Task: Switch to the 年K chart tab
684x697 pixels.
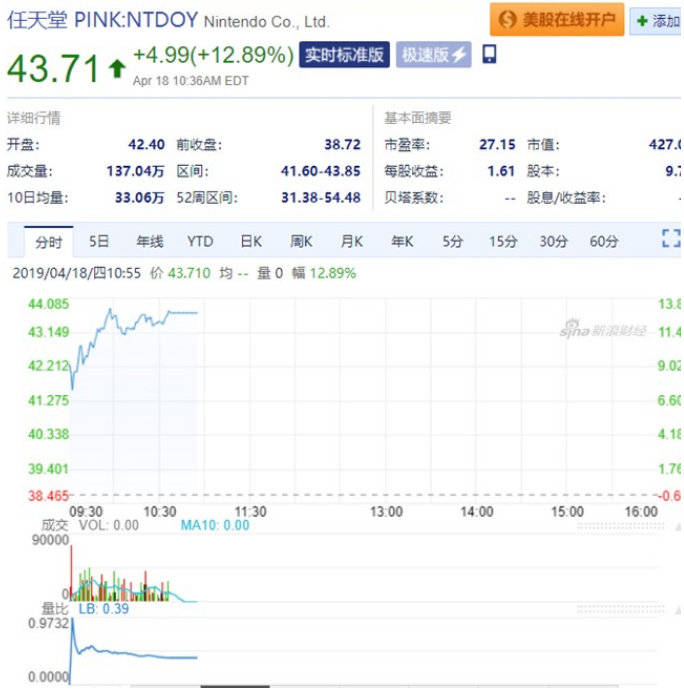Action: coord(402,241)
